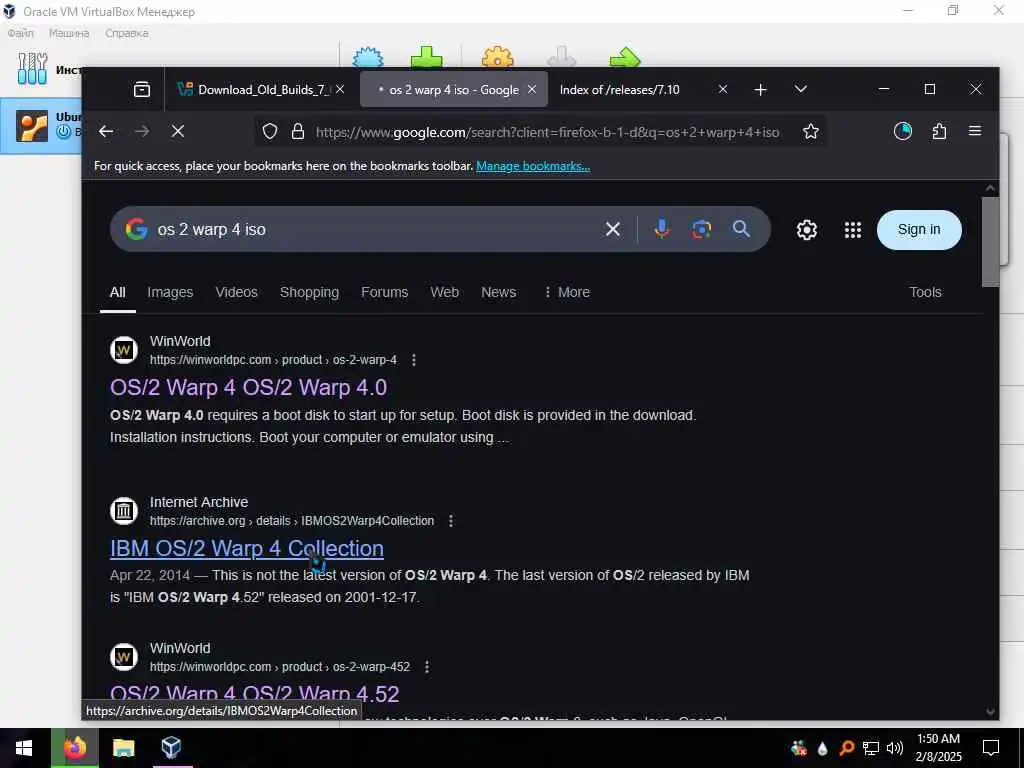This screenshot has height=768, width=1024.
Task: Open Windows Start menu
Action: [24, 748]
